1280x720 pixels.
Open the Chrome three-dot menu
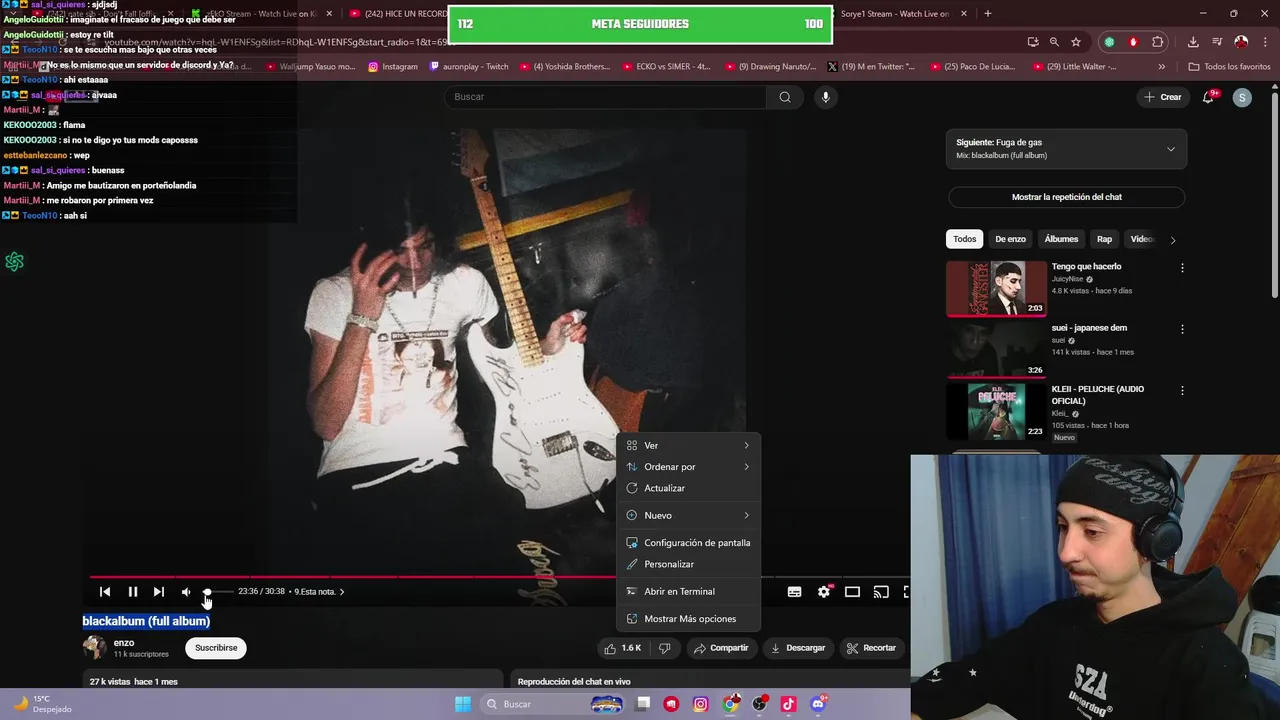[x=1264, y=42]
